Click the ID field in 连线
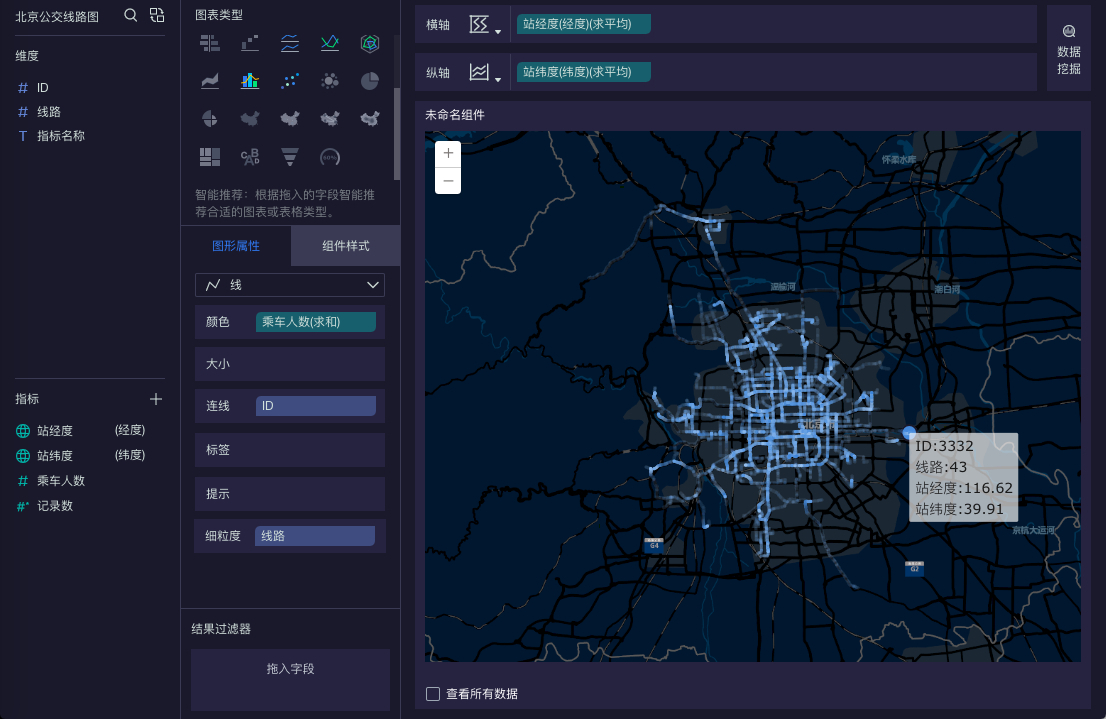The width and height of the screenshot is (1106, 719). tap(315, 406)
